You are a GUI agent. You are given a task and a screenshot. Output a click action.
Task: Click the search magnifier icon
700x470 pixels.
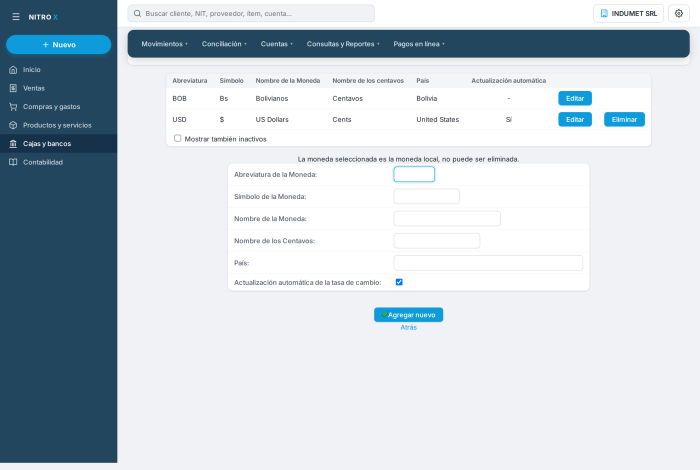click(138, 13)
